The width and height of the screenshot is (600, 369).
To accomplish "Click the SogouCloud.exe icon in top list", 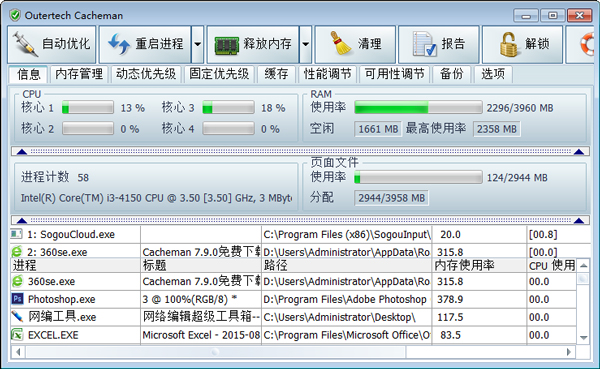I will tap(16, 234).
